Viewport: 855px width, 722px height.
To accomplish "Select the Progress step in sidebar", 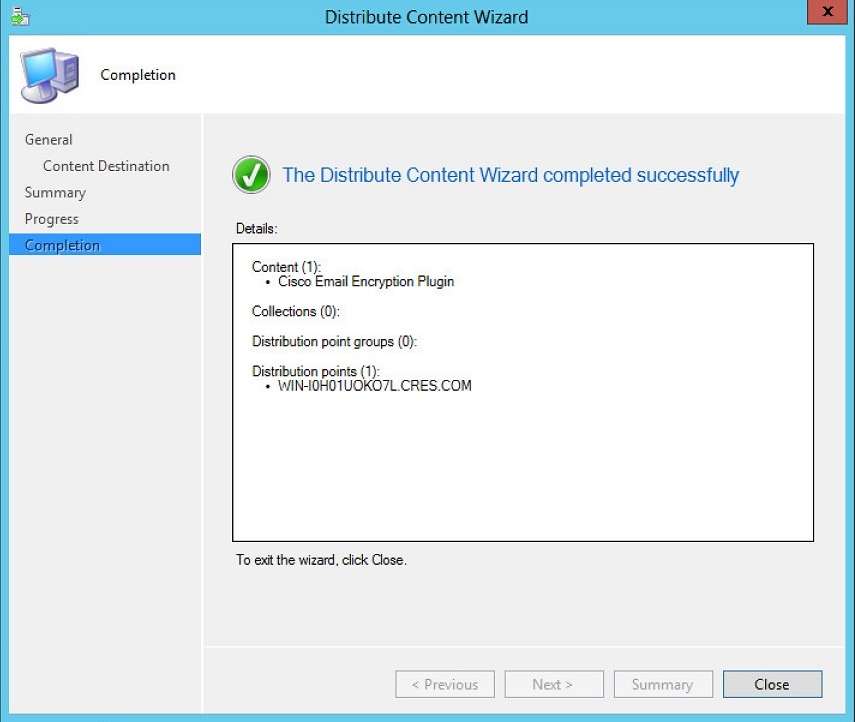I will tap(53, 218).
